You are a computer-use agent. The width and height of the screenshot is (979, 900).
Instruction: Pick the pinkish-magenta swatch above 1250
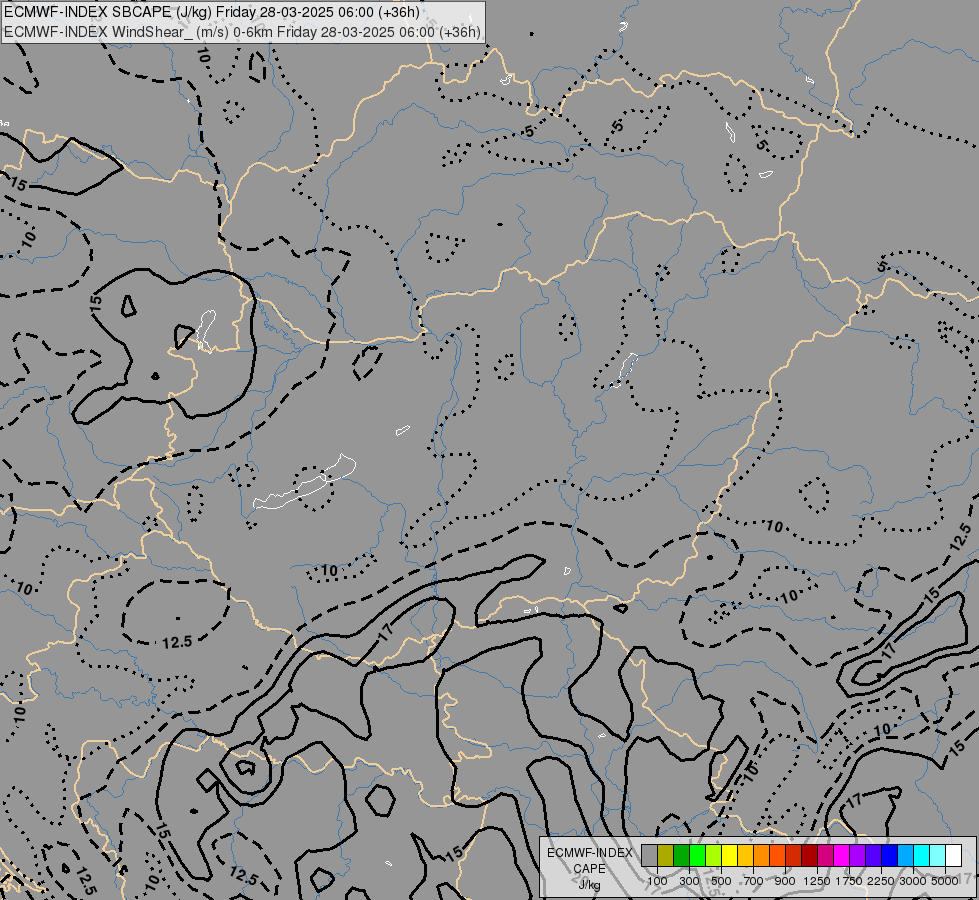(x=825, y=855)
